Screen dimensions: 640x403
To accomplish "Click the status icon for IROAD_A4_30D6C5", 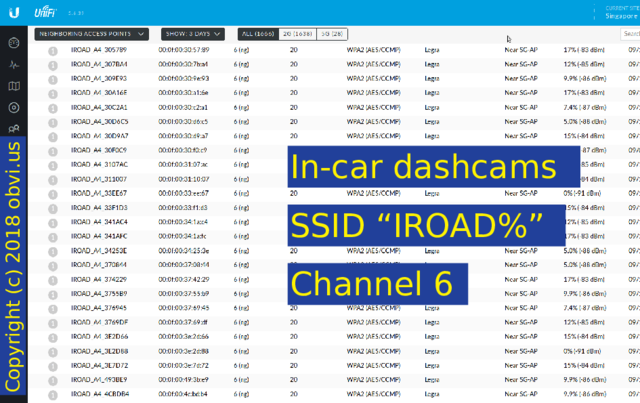I will (53, 123).
